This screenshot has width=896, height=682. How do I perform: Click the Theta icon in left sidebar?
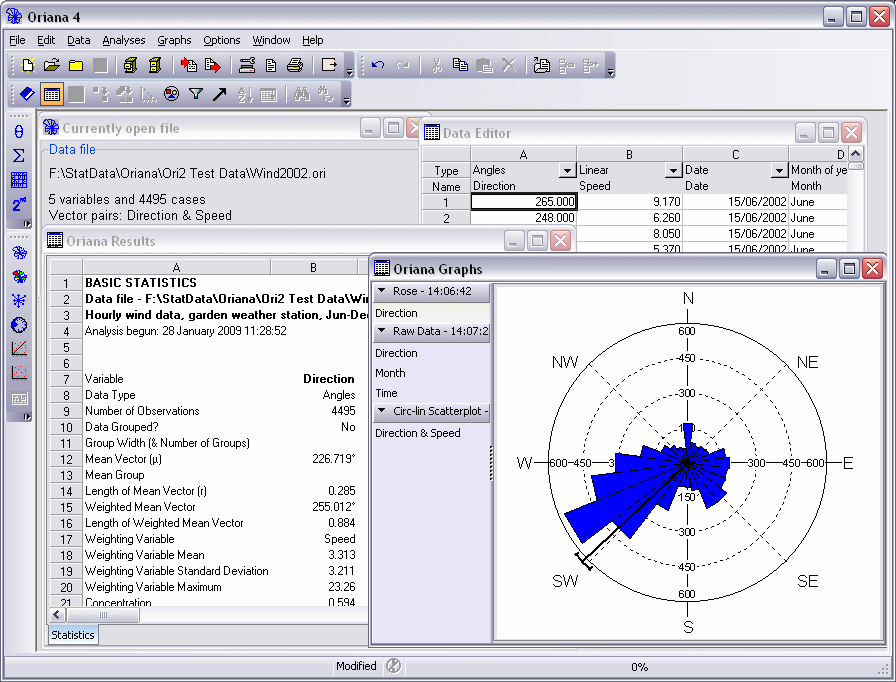(x=19, y=132)
